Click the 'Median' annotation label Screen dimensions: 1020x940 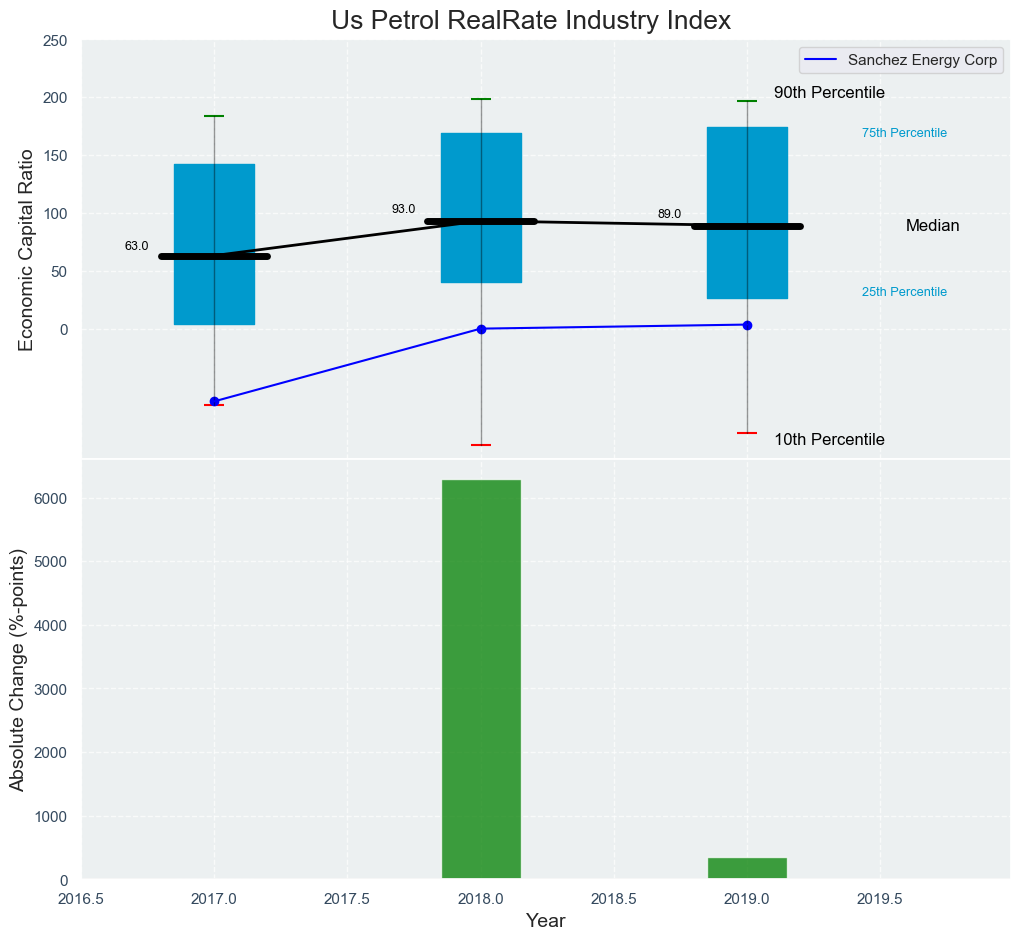[932, 226]
